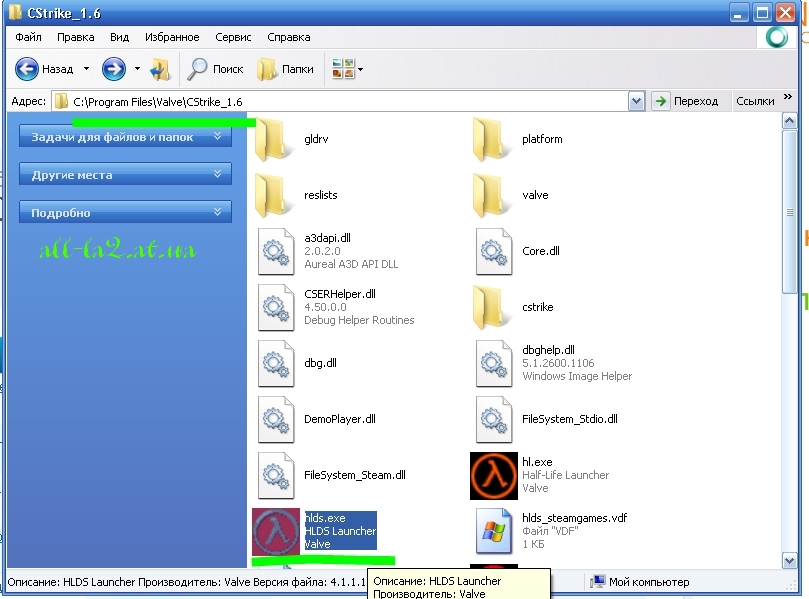The width and height of the screenshot is (809, 599).
Task: Click the Core.dll file name
Action: click(x=540, y=251)
